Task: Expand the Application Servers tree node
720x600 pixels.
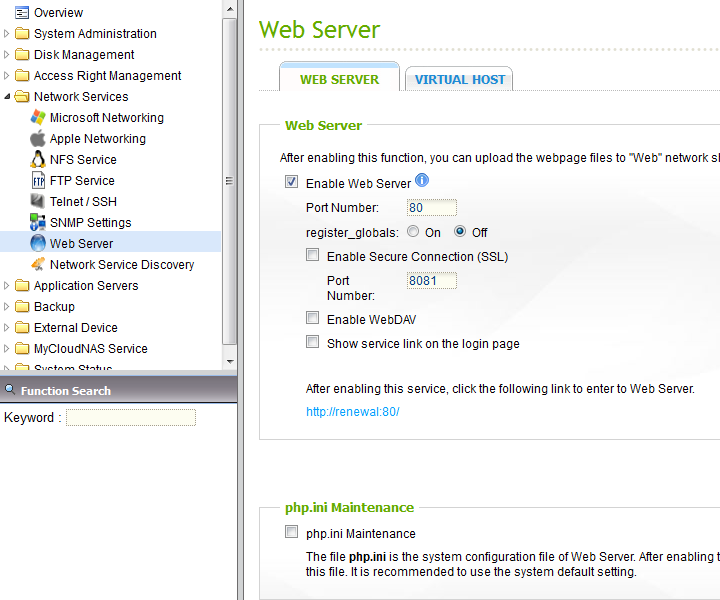Action: pyautogui.click(x=8, y=286)
